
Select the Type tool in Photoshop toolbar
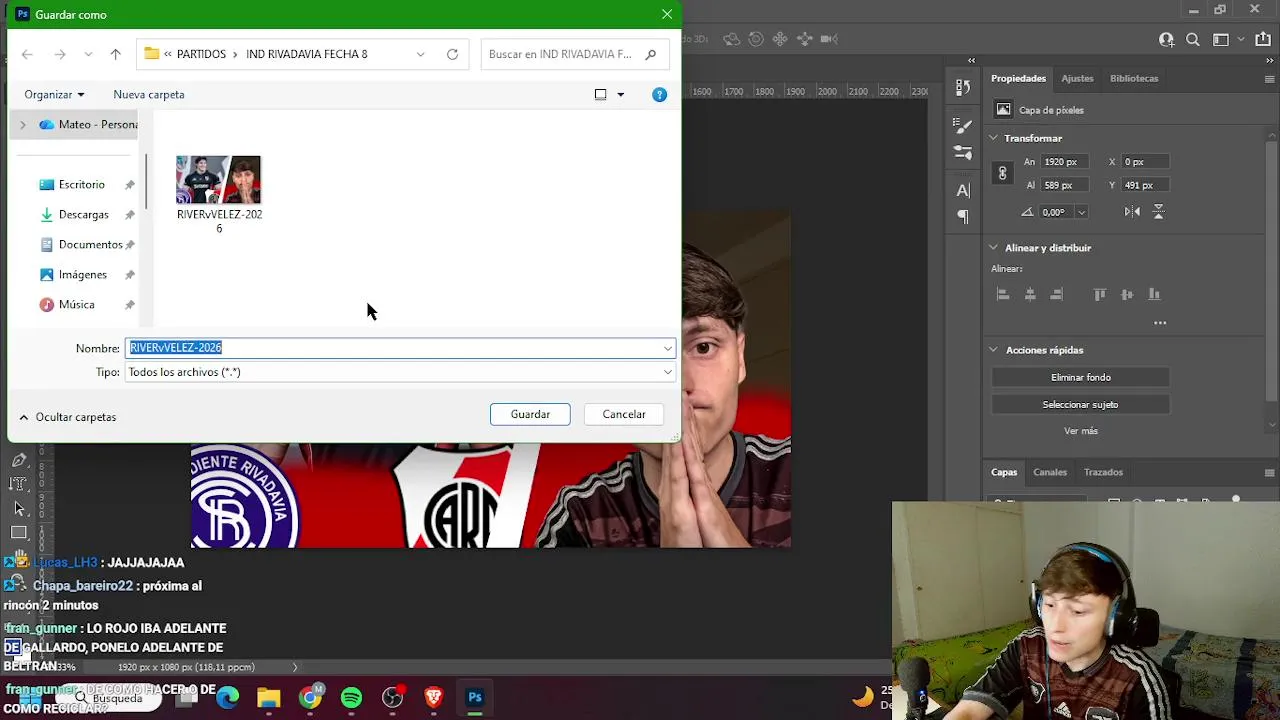(19, 484)
